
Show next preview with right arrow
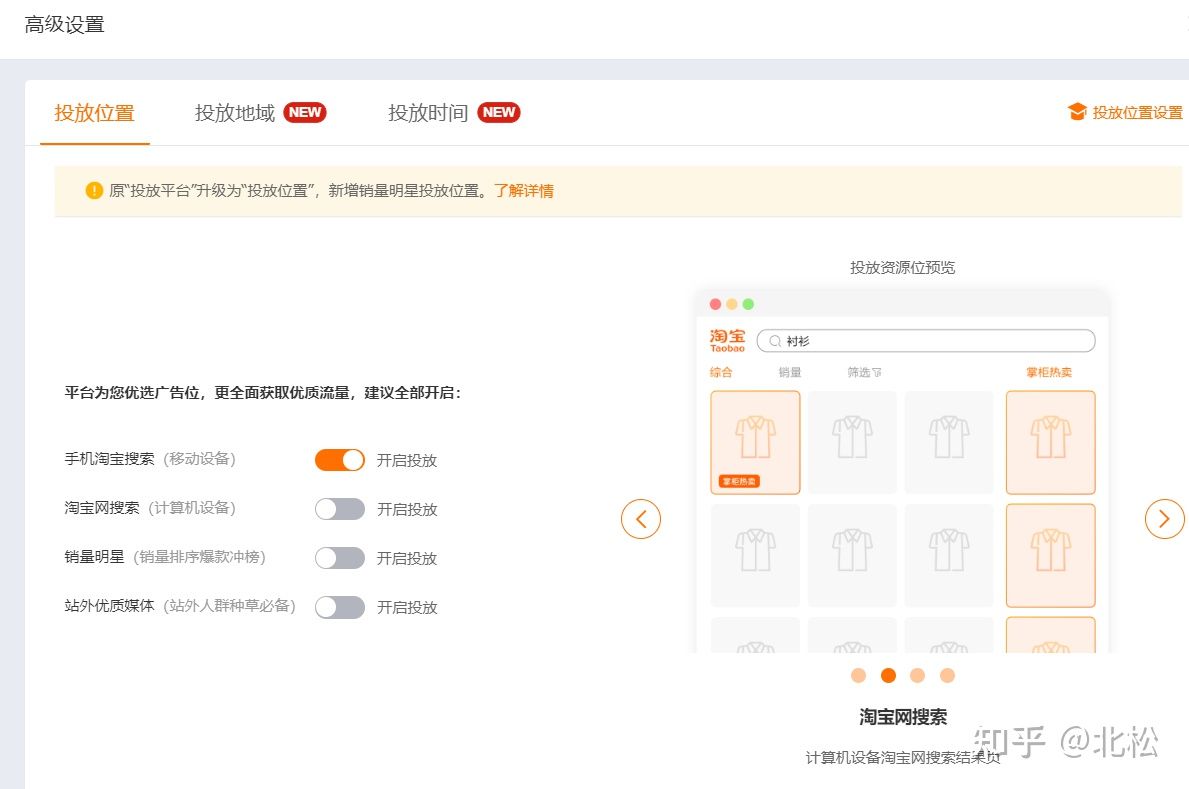point(1164,519)
